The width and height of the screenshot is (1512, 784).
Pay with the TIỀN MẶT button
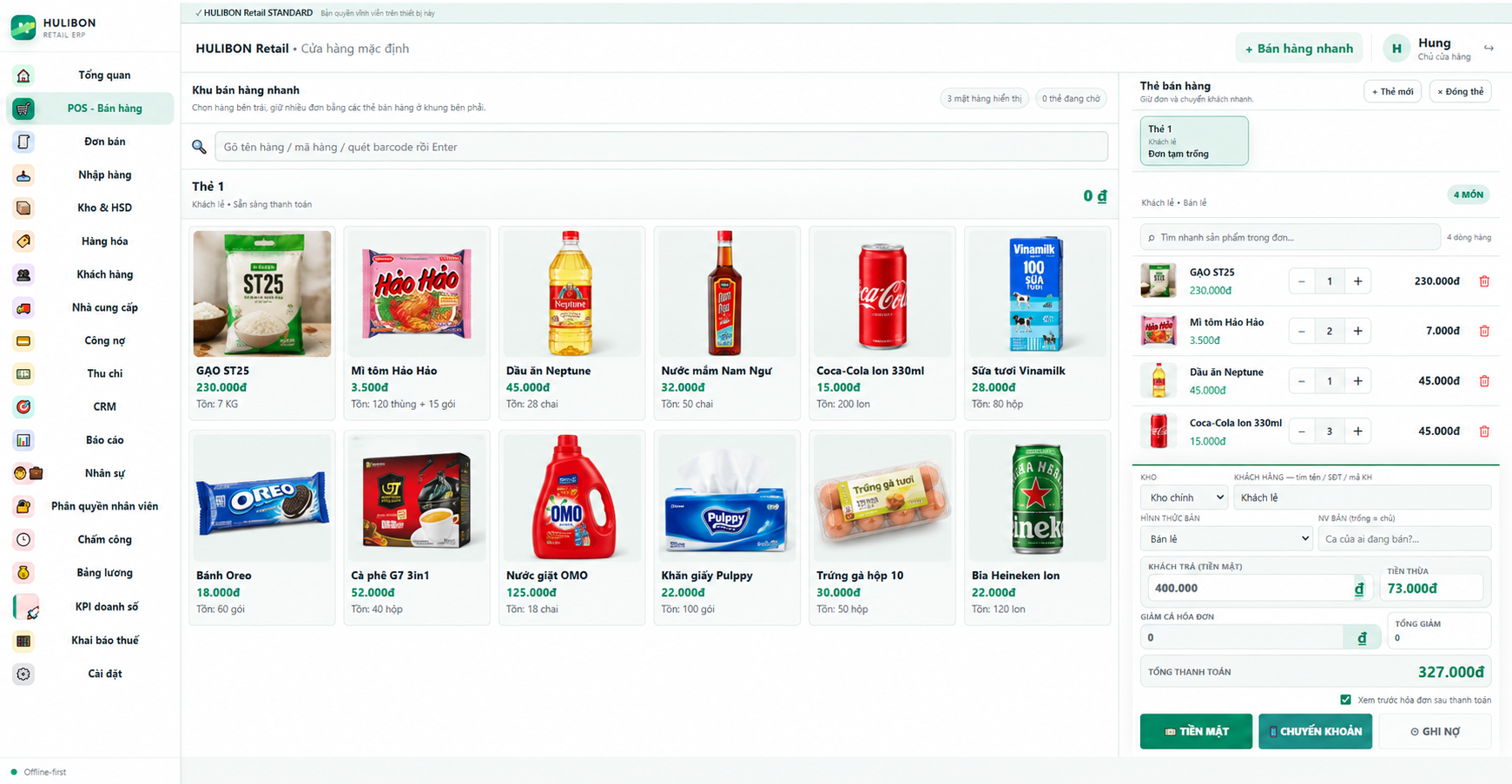(x=1196, y=732)
